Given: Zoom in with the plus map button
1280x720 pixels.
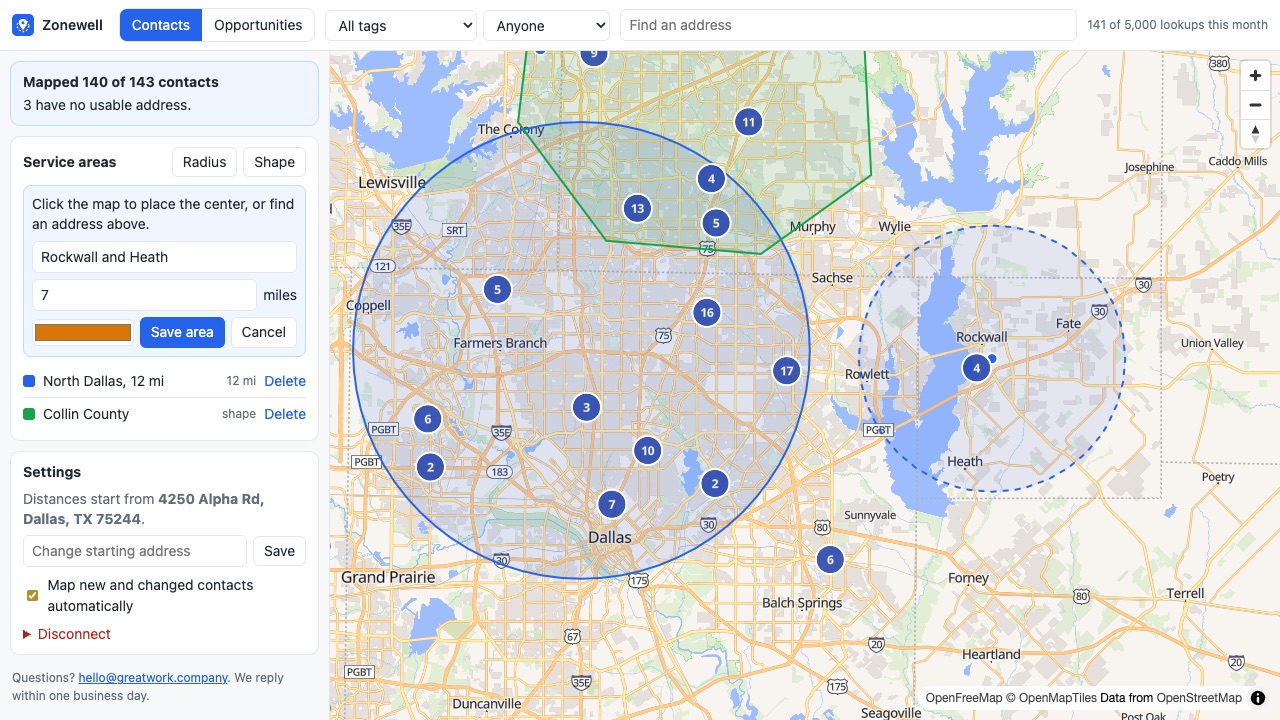Looking at the screenshot, I should point(1255,76).
